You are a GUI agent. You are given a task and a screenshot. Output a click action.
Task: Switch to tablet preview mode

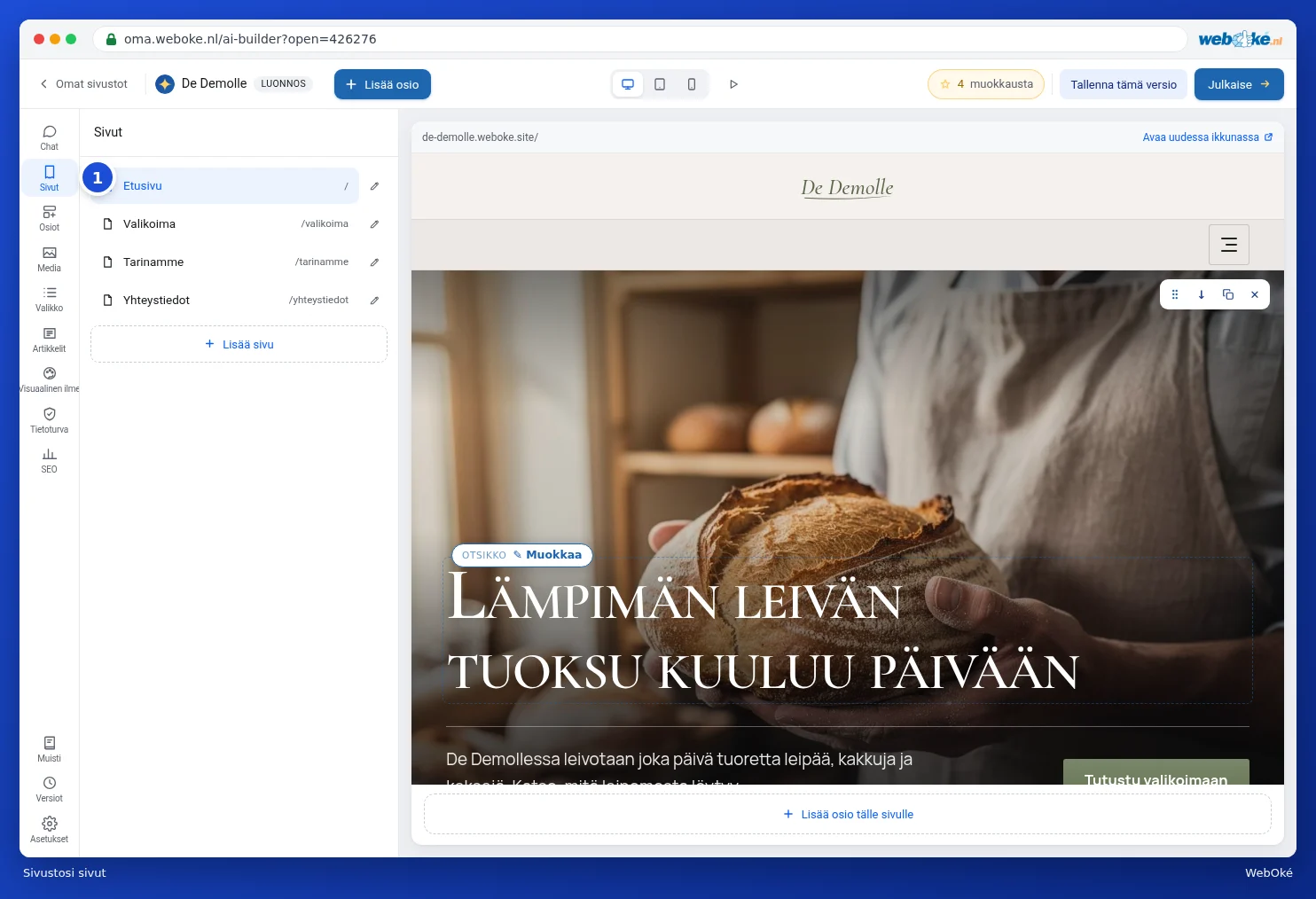point(660,84)
